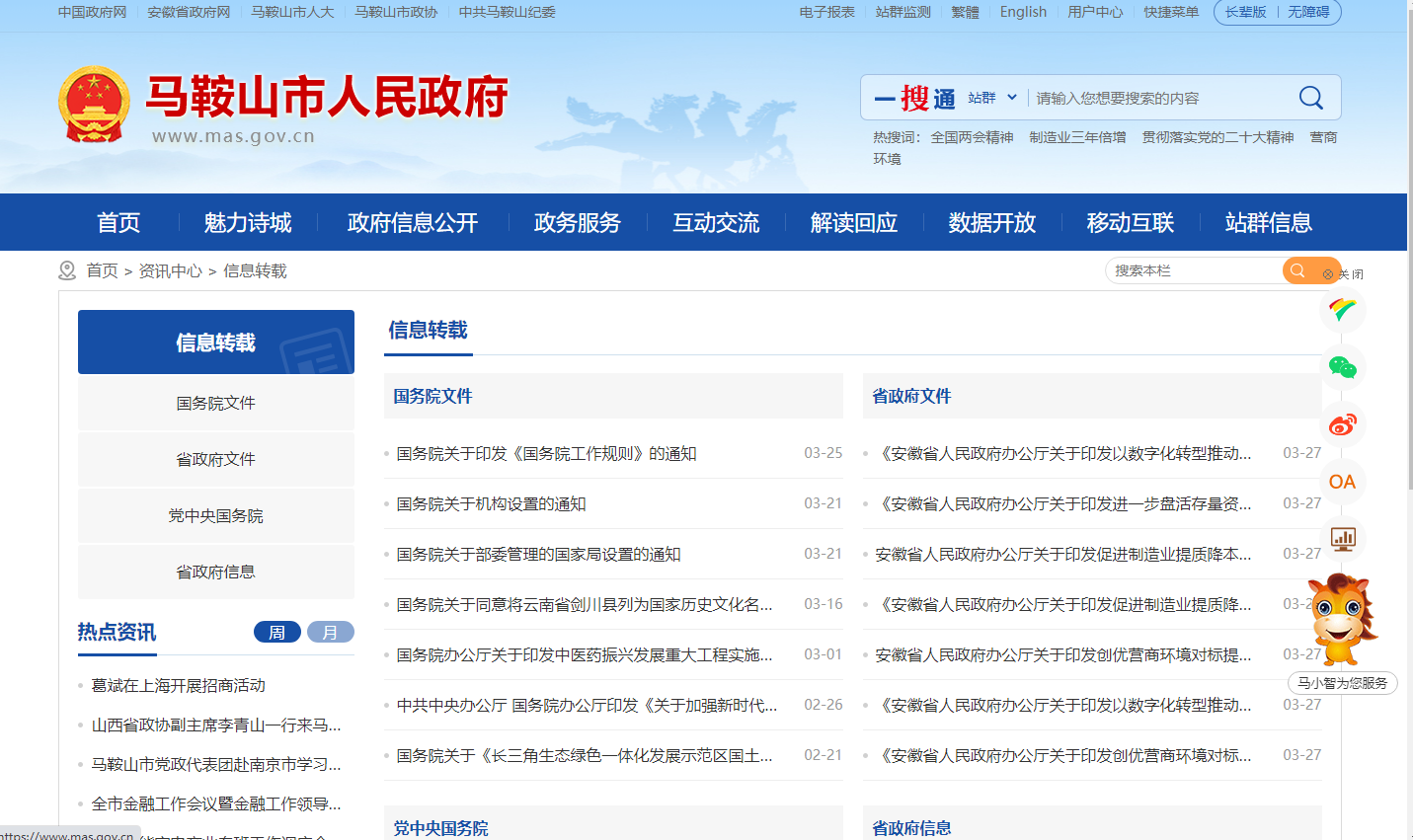
Task: Open the OA floating icon
Action: (x=1342, y=482)
